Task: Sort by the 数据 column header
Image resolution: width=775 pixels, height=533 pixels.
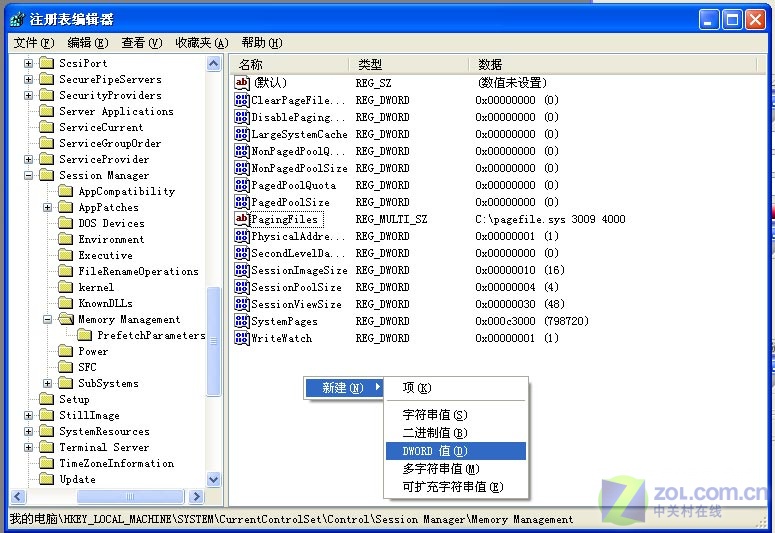Action: click(613, 64)
